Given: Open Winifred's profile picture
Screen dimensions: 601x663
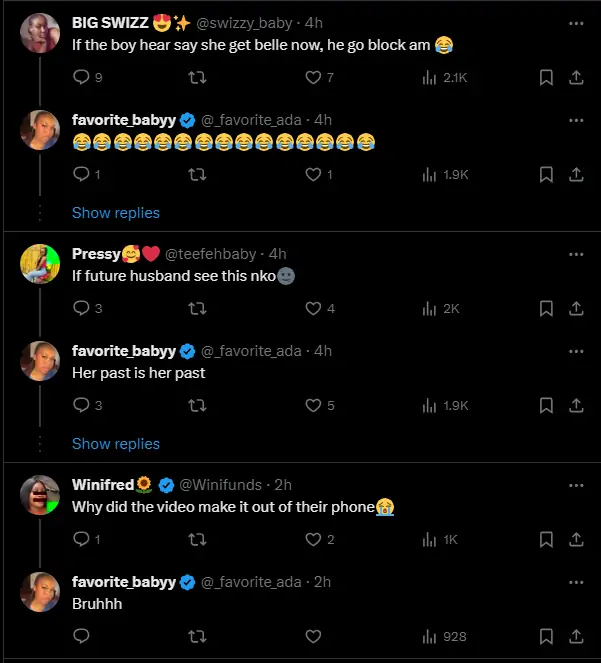Looking at the screenshot, I should coord(40,495).
